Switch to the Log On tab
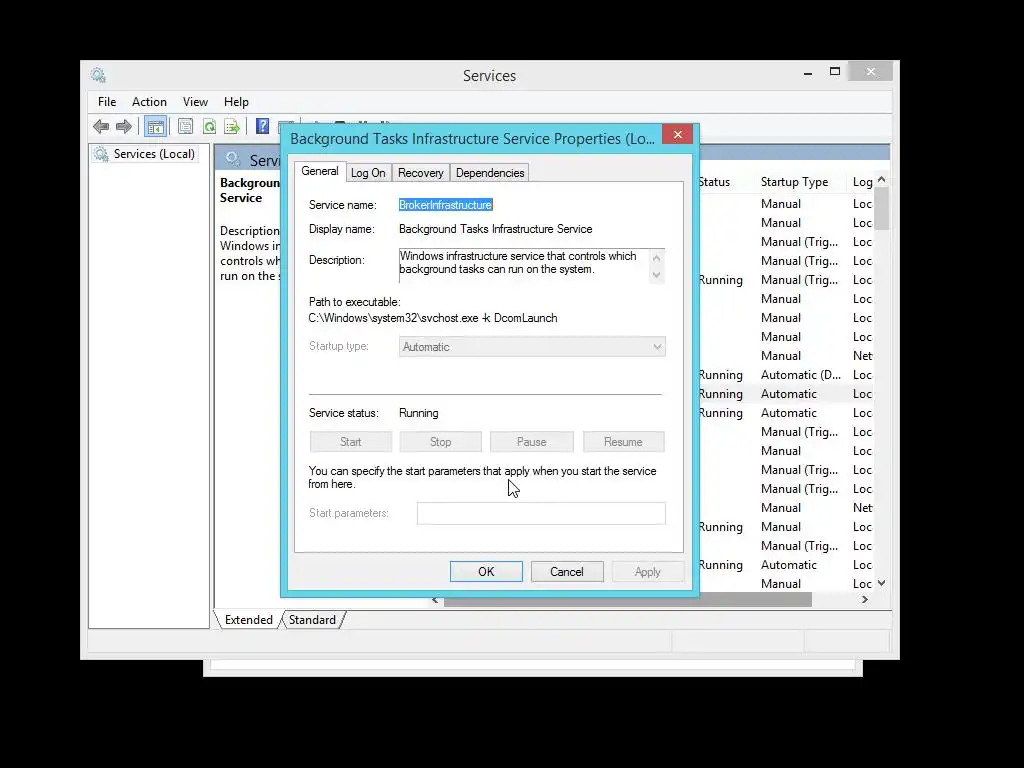 tap(368, 173)
